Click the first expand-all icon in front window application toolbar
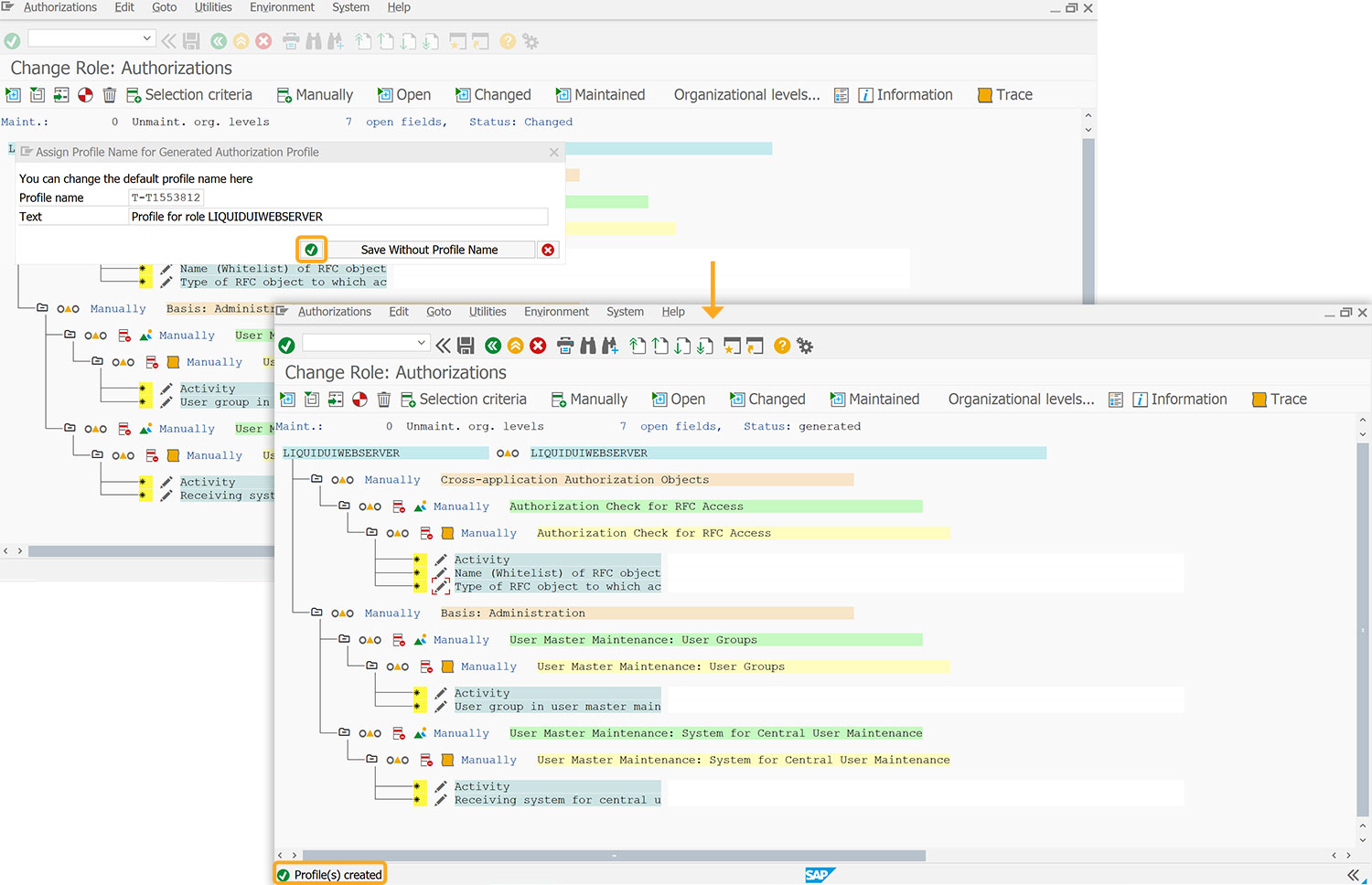Viewport: 1372px width, 885px height. coord(287,400)
